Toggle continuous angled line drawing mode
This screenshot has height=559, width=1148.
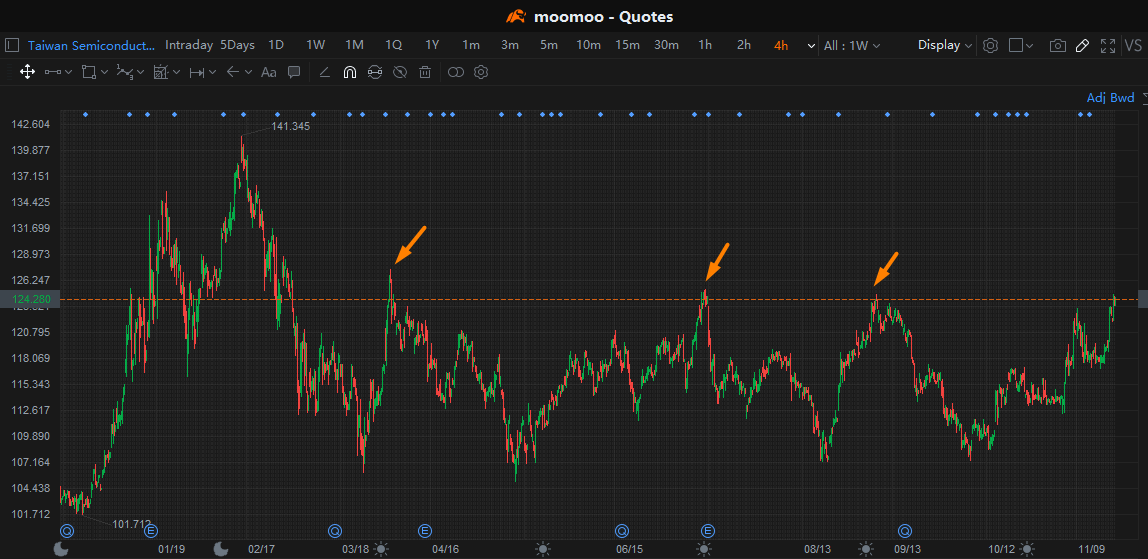(x=325, y=72)
